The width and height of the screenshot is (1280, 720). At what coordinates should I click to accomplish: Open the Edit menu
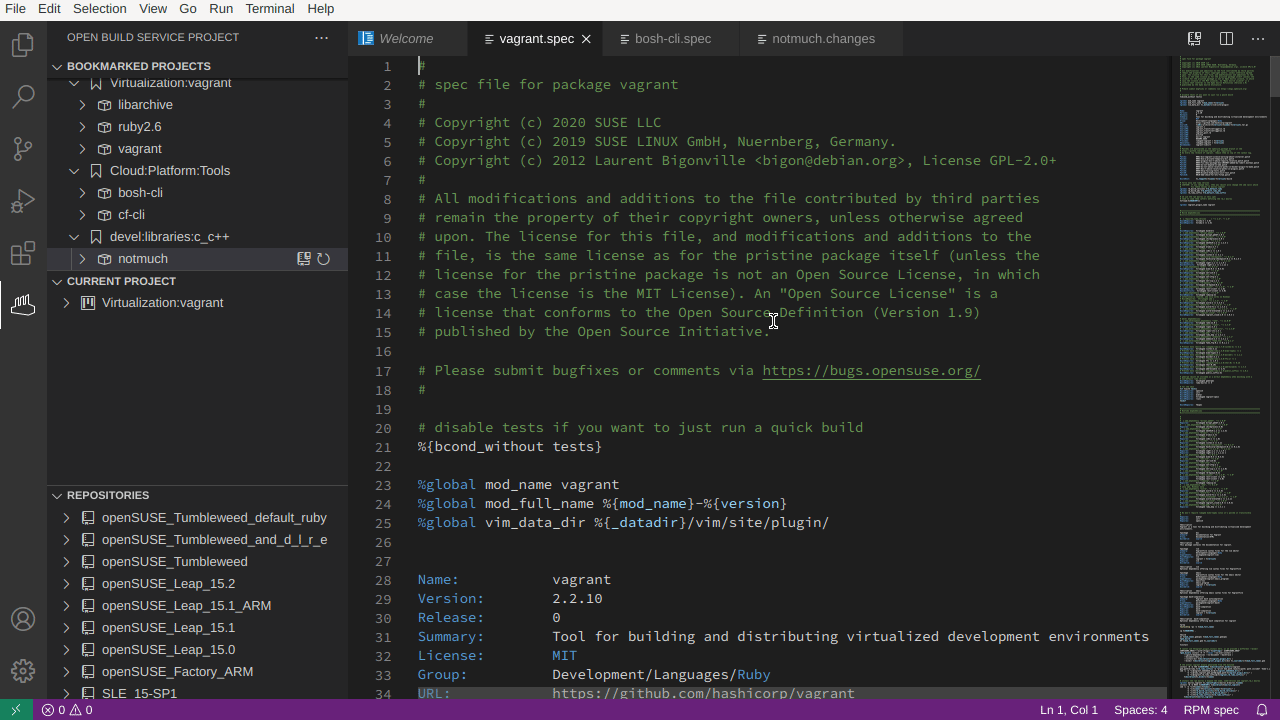click(50, 9)
